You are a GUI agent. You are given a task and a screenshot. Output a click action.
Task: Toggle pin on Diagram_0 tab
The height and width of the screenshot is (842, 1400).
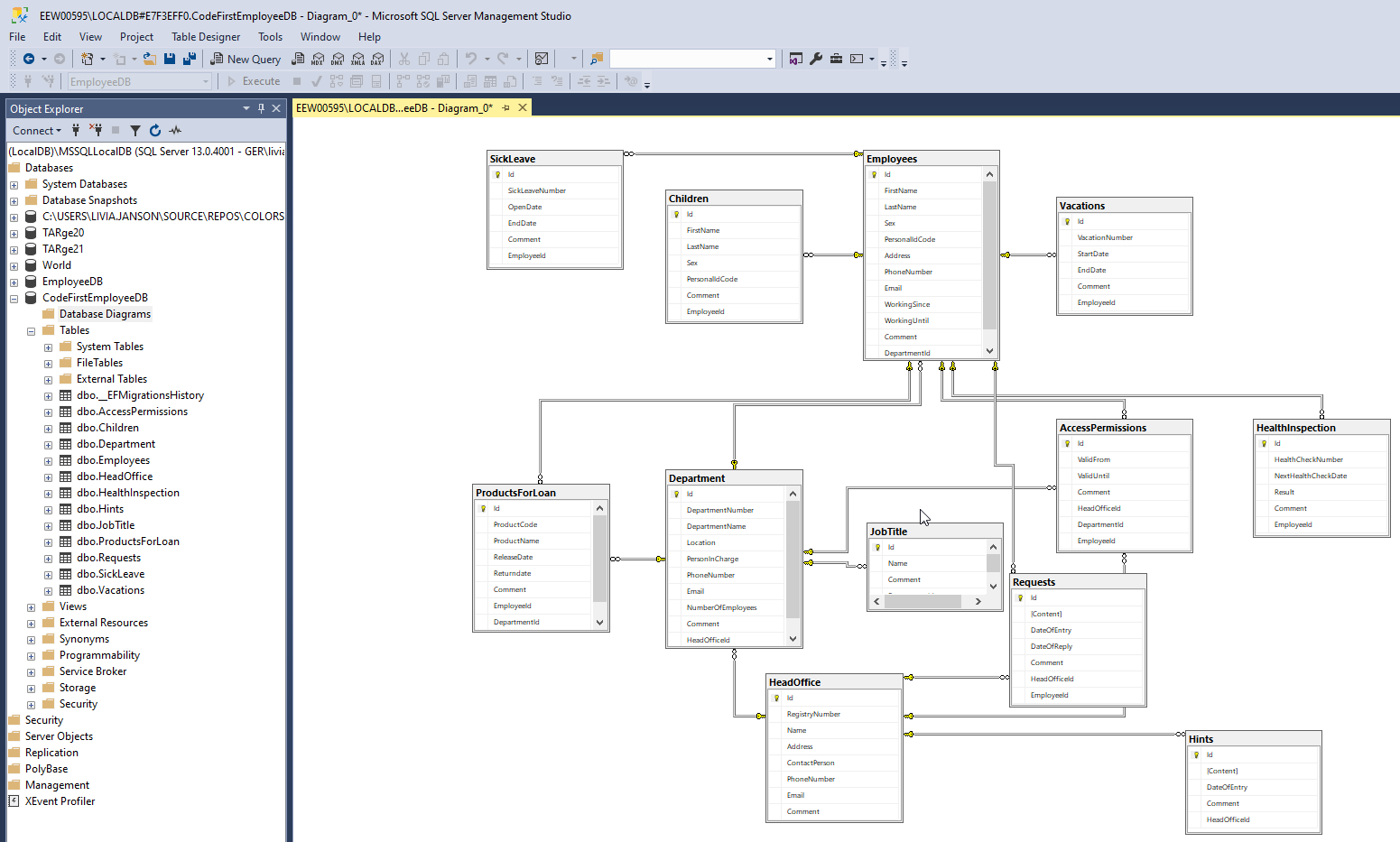(505, 107)
